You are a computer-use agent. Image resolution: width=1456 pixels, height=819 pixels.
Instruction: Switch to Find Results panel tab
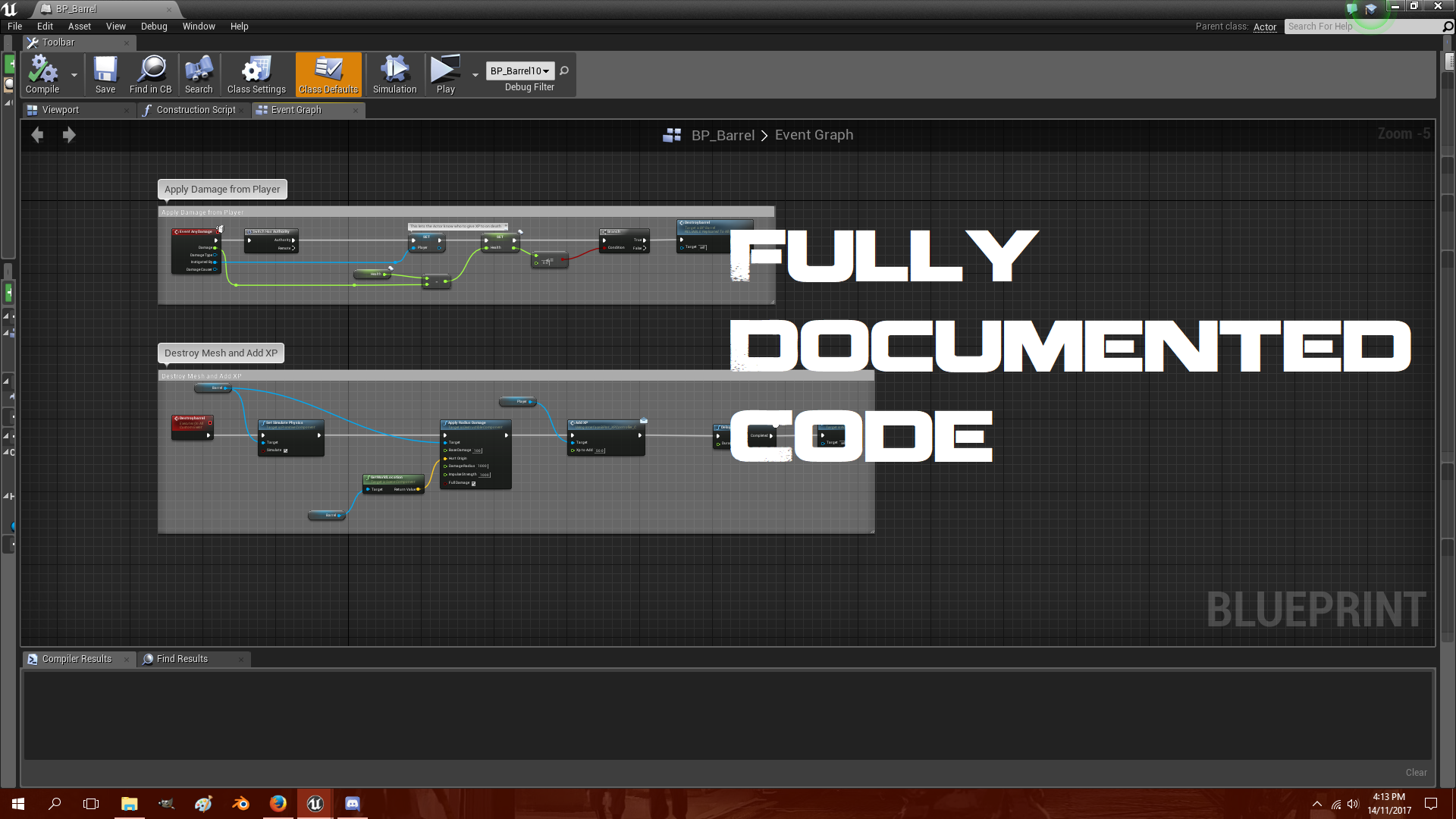coord(182,658)
